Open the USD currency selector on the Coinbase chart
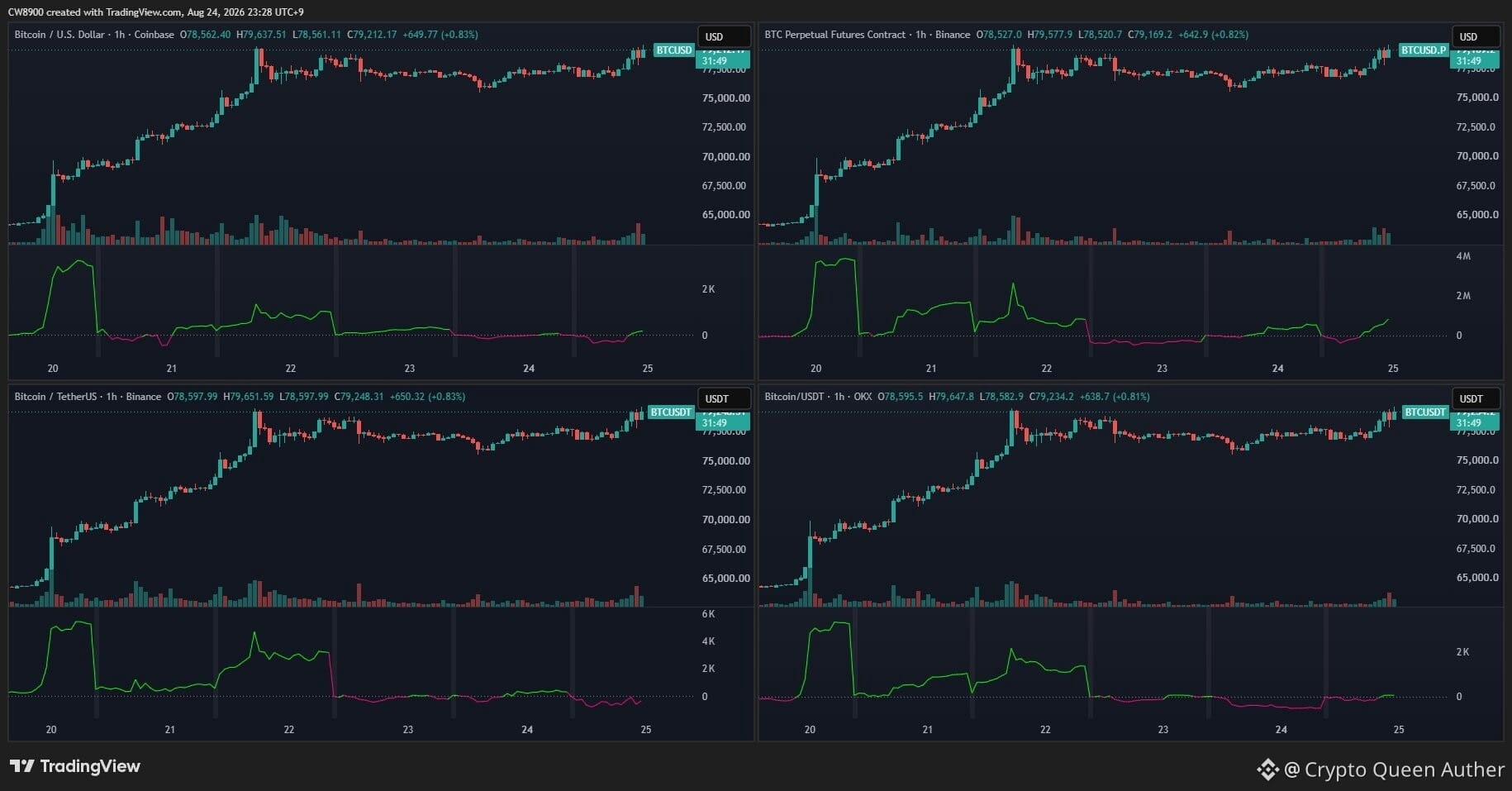The image size is (1512, 791). tap(725, 36)
